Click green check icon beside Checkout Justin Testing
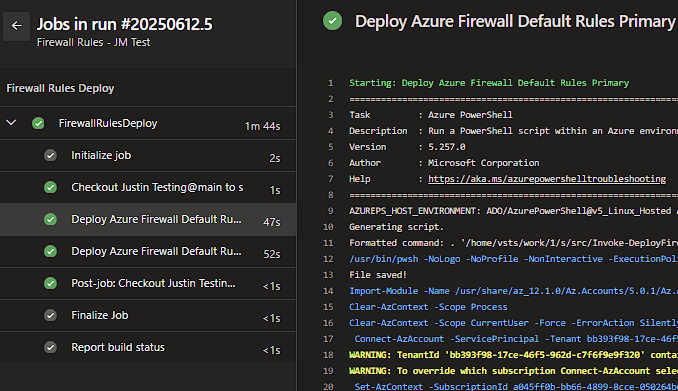The width and height of the screenshot is (678, 391). click(50, 187)
